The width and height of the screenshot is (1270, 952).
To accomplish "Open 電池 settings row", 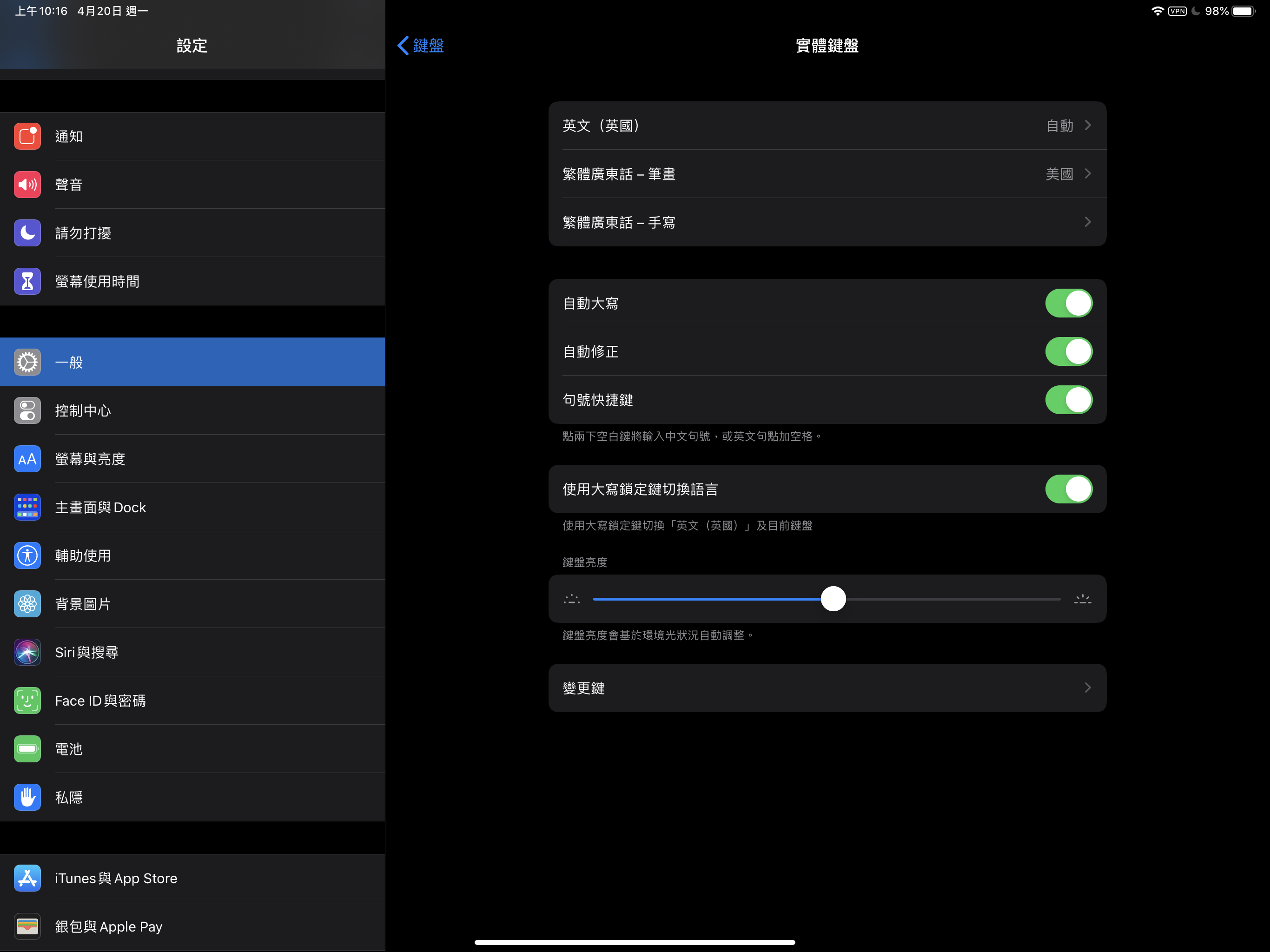I will (x=192, y=749).
